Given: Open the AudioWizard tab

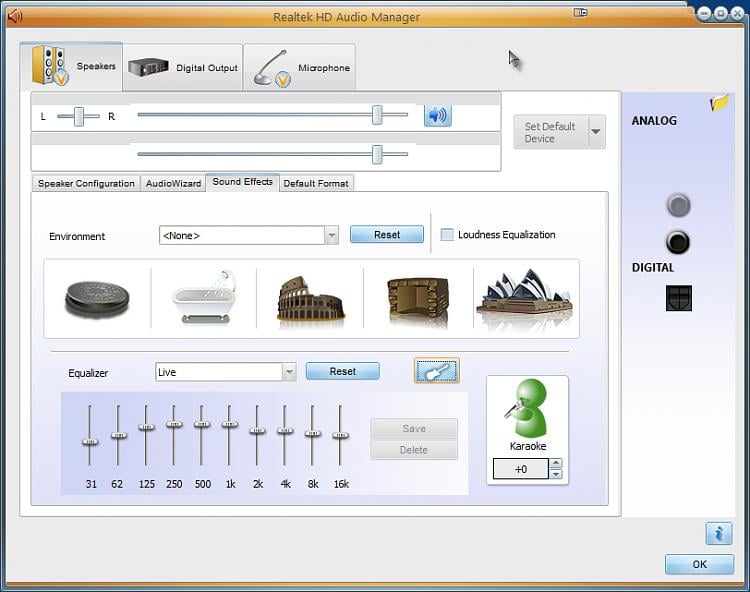Looking at the screenshot, I should point(173,184).
